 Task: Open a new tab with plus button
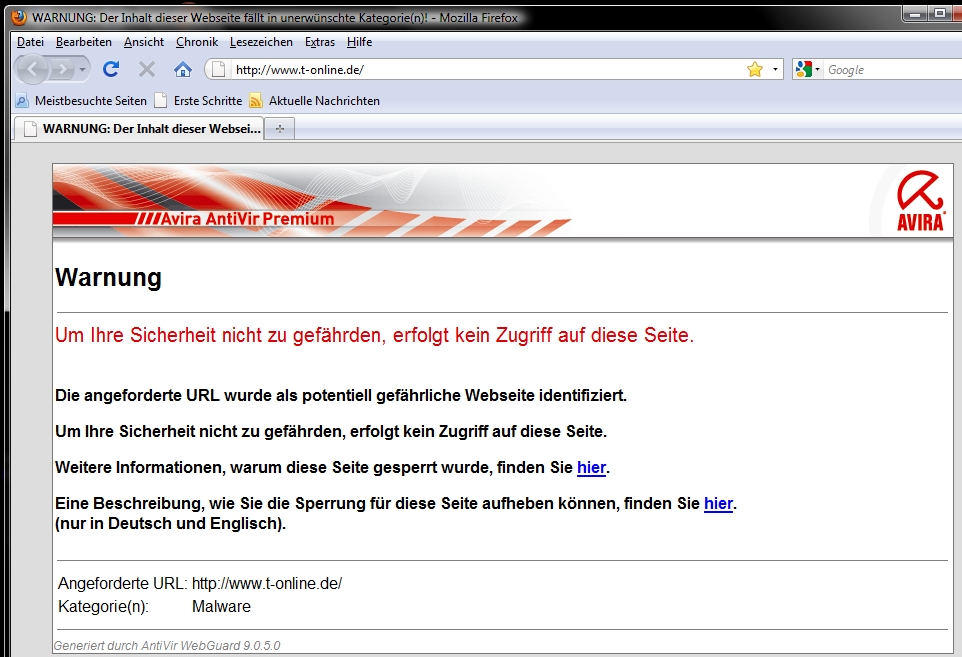pos(280,129)
